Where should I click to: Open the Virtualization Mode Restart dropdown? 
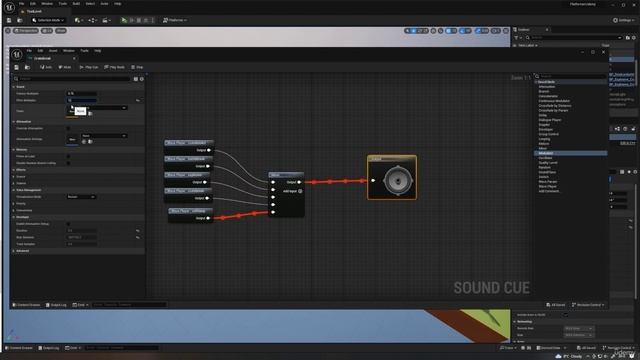point(81,197)
